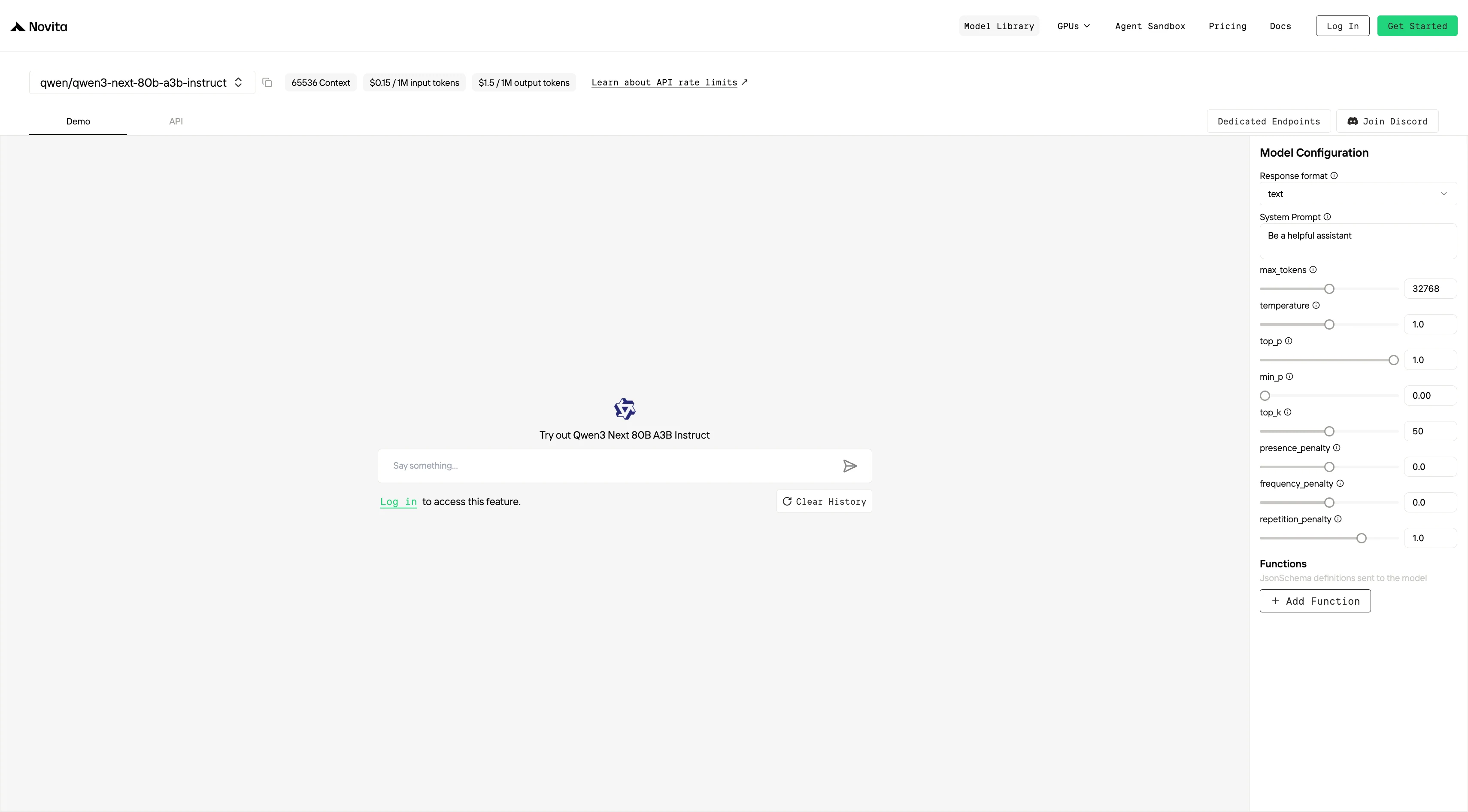
Task: Adjust the top_p slider handle
Action: (1393, 360)
